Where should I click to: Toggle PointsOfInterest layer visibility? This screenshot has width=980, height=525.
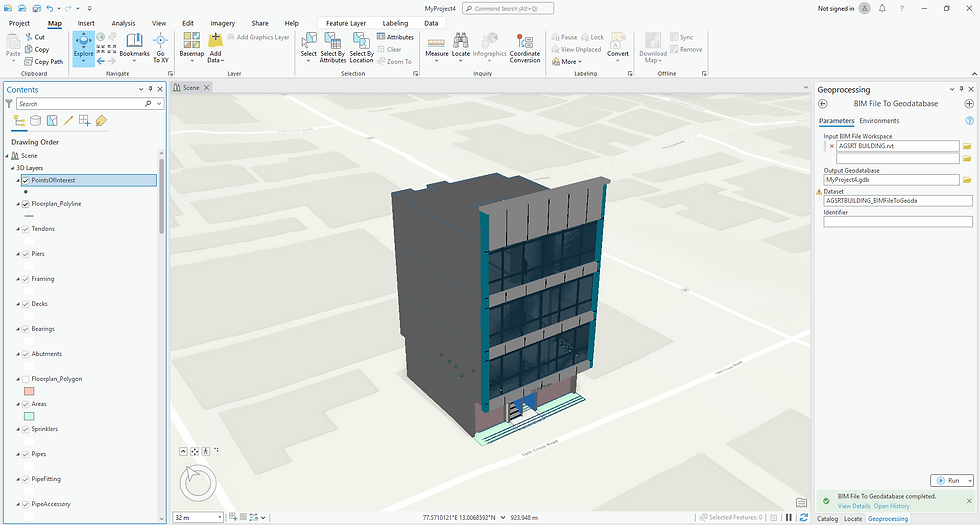point(26,180)
